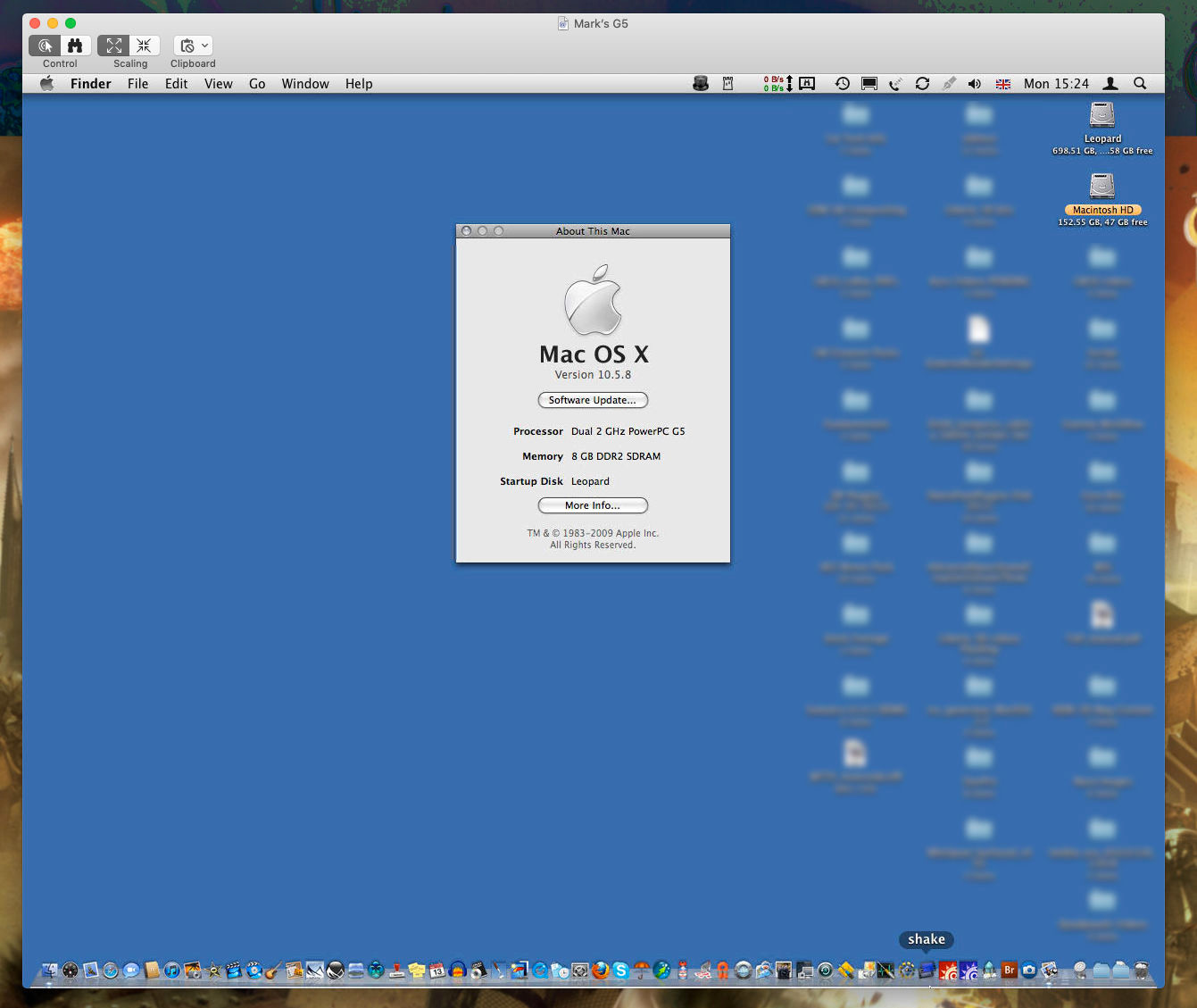The height and width of the screenshot is (1008, 1197).
Task: Open the UK flag input menu
Action: [1003, 84]
